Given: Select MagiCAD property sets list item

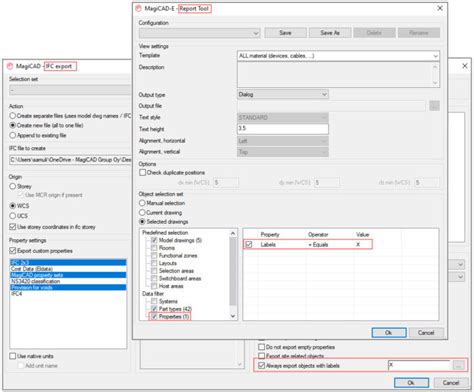Looking at the screenshot, I should coord(68,275).
